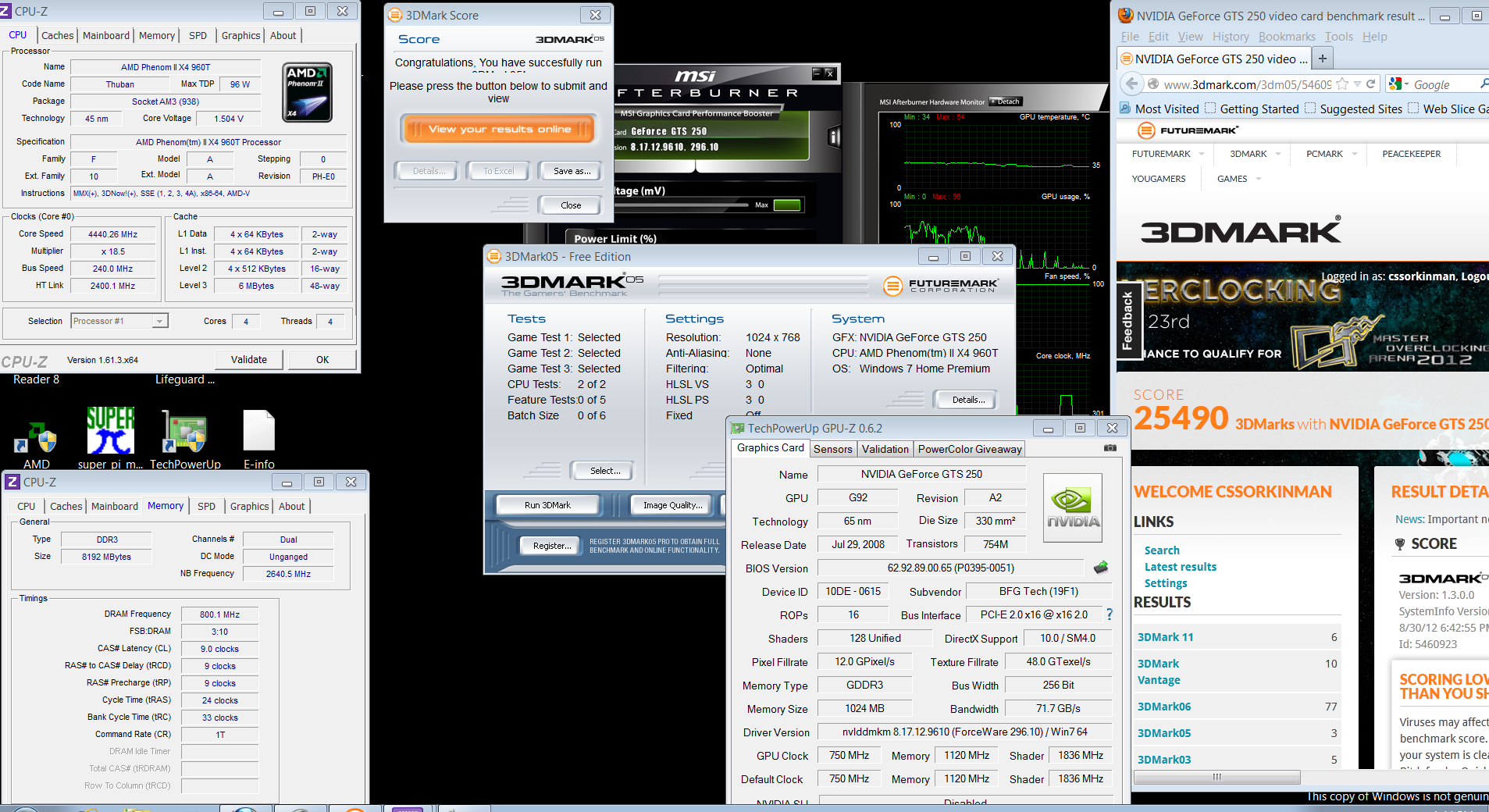Click the site identity globe icon
The height and width of the screenshot is (812, 1489).
coord(1153,84)
